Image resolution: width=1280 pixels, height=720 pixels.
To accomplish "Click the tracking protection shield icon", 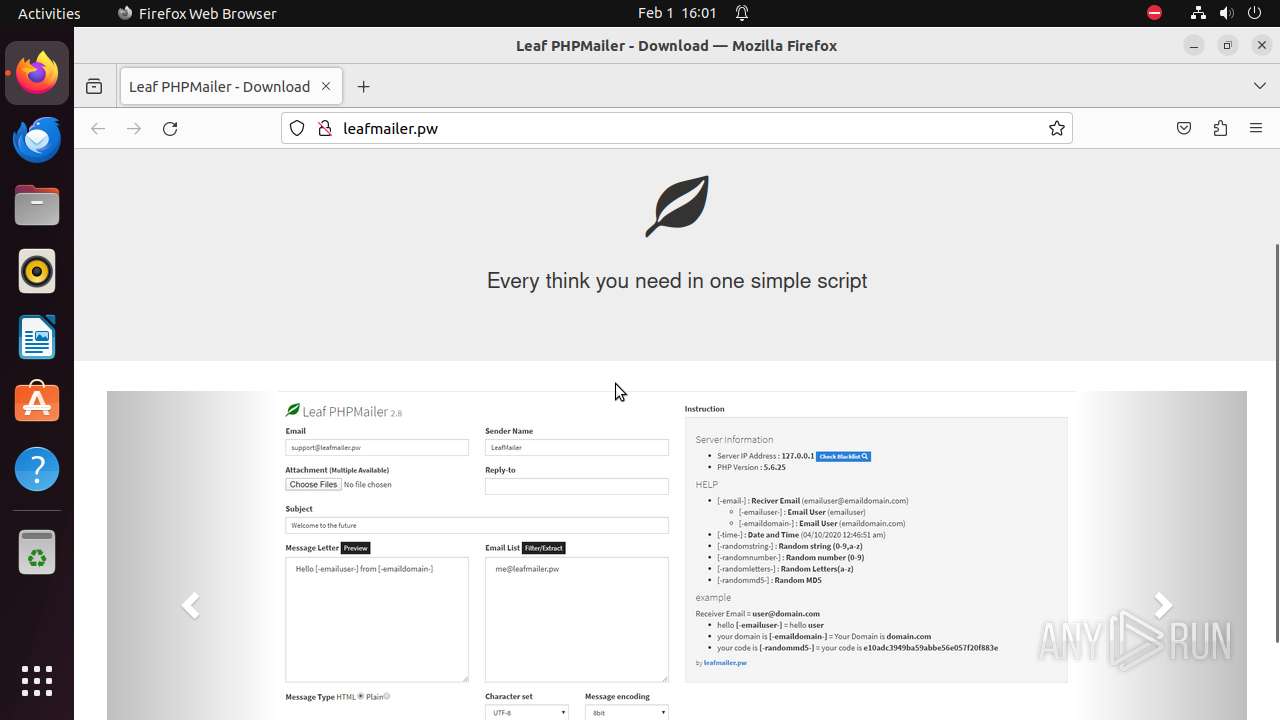I will tap(297, 128).
